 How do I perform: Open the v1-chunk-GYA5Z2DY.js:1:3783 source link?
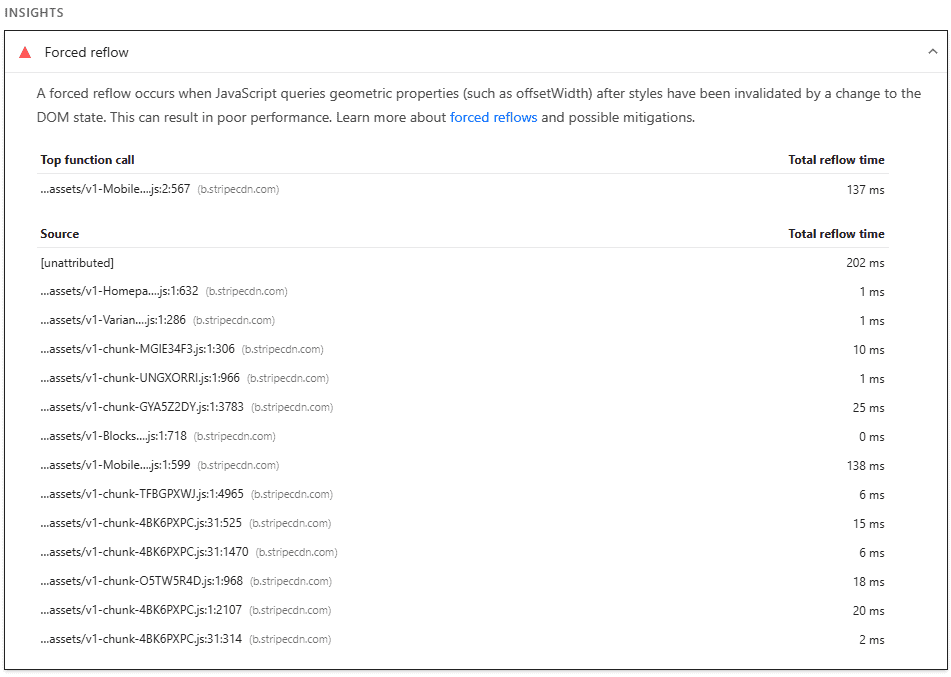click(x=142, y=408)
